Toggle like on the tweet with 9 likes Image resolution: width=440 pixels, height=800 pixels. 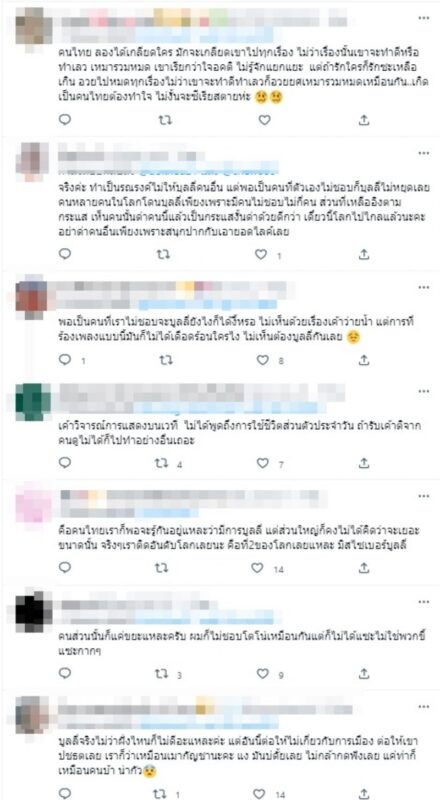[x=262, y=673]
